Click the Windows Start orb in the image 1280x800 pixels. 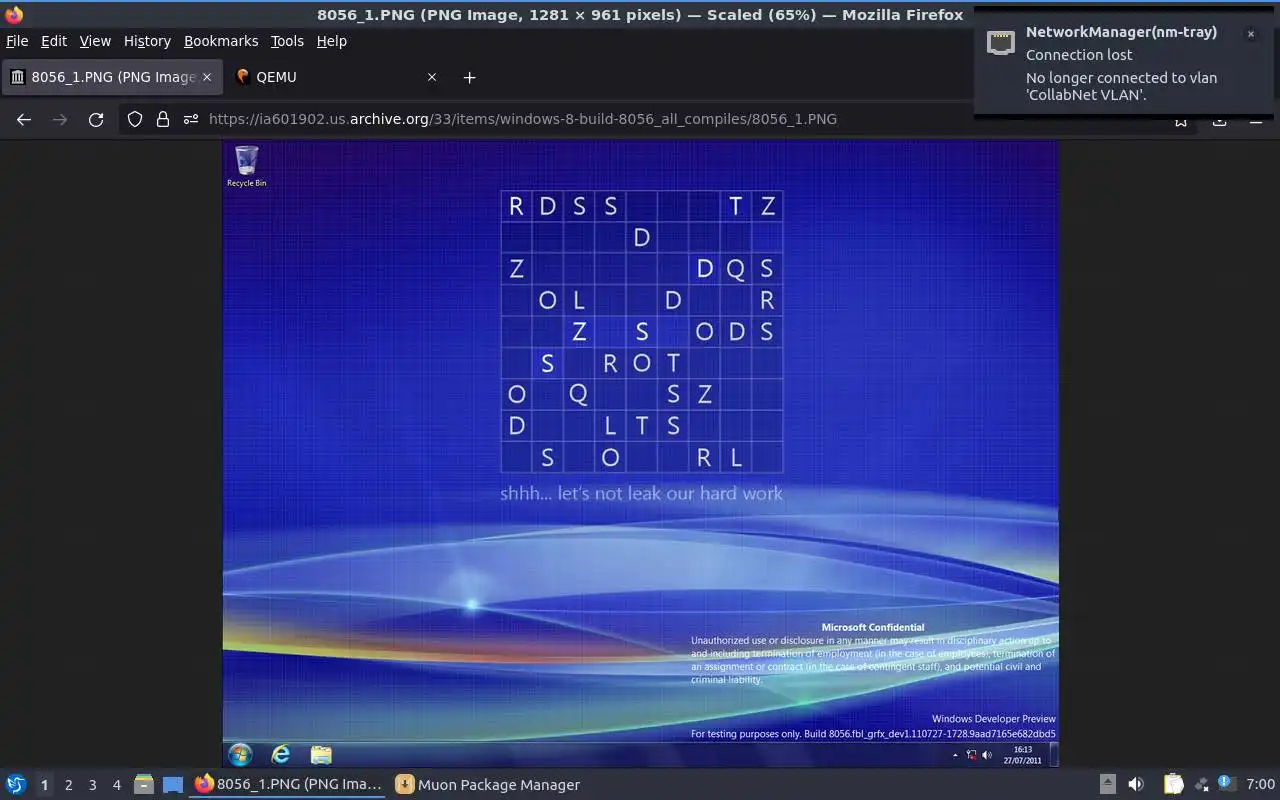(x=240, y=754)
